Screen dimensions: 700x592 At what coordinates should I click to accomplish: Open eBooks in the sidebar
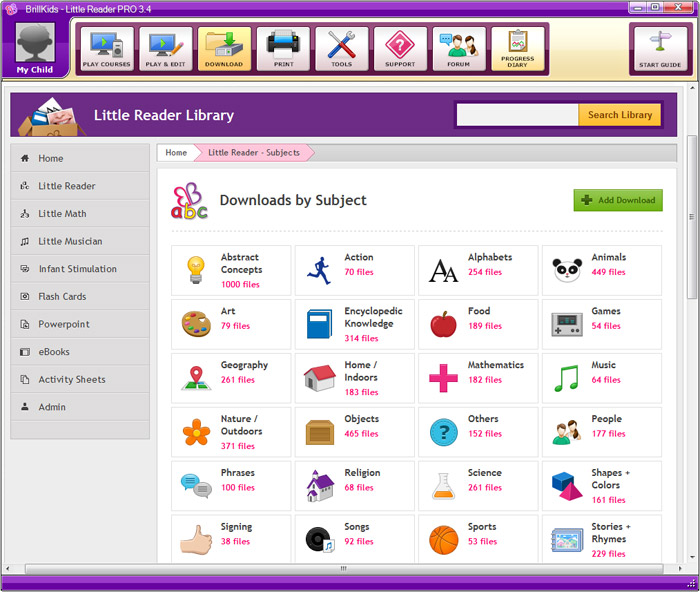point(80,352)
